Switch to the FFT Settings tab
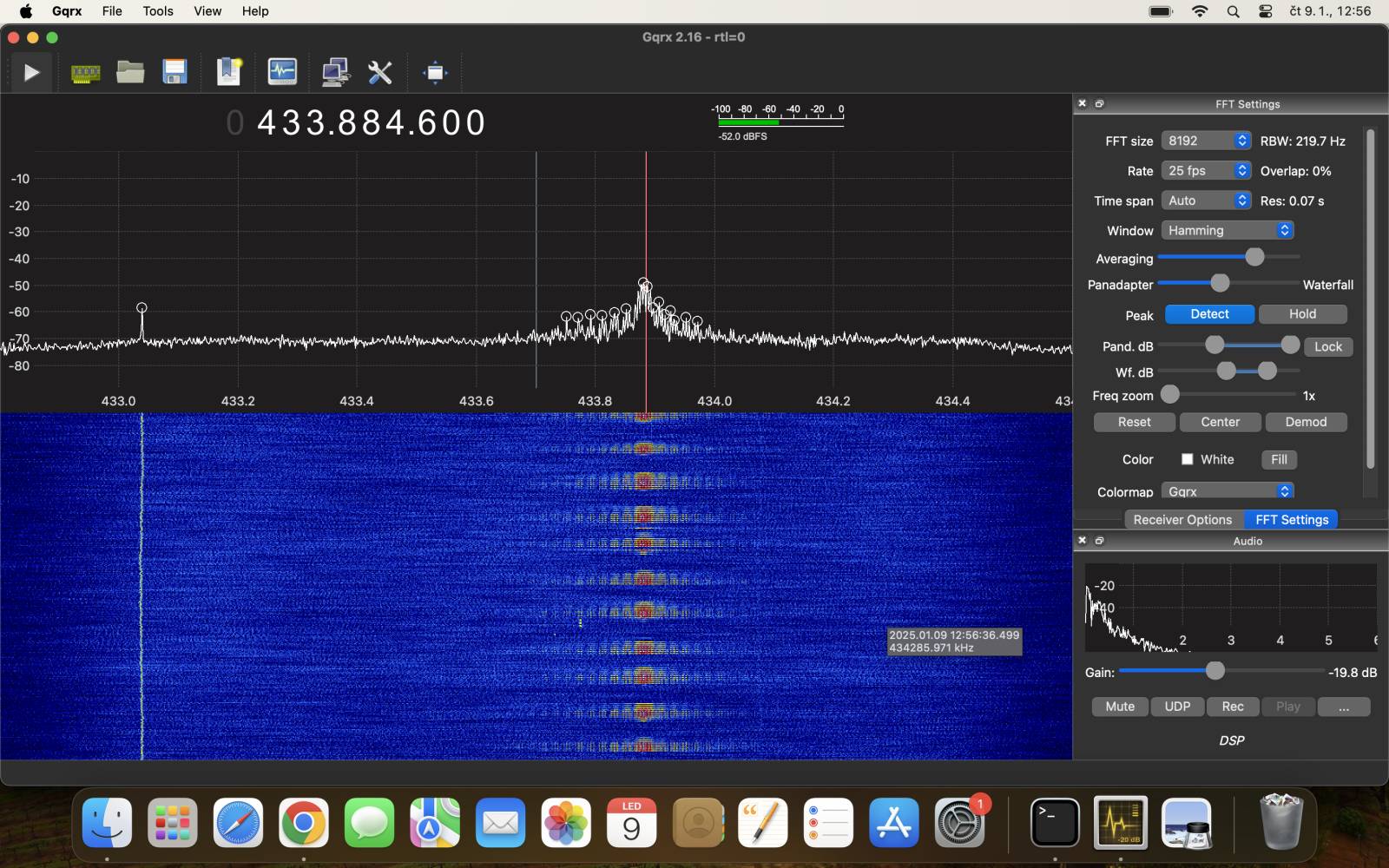Viewport: 1389px width, 868px height. pos(1292,519)
